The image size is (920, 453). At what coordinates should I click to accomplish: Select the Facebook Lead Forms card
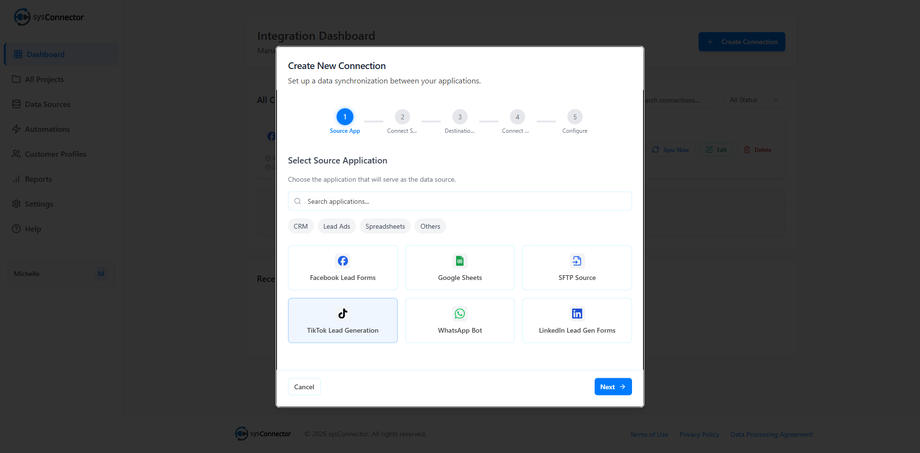343,268
